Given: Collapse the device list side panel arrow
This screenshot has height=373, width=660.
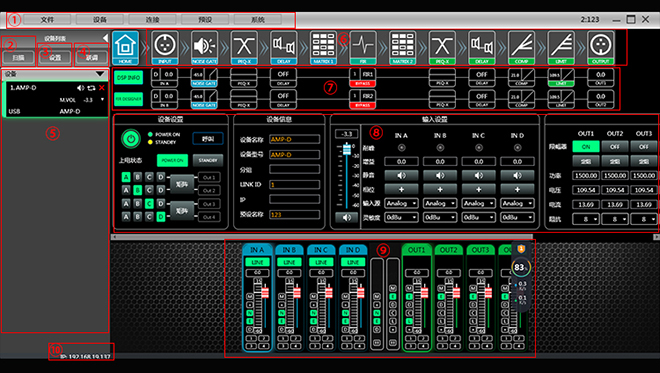Looking at the screenshot, I should (105, 38).
